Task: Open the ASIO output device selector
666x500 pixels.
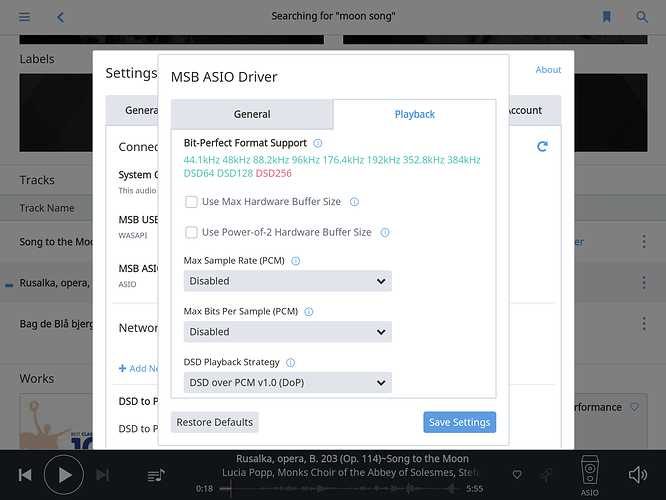Action: [590, 476]
